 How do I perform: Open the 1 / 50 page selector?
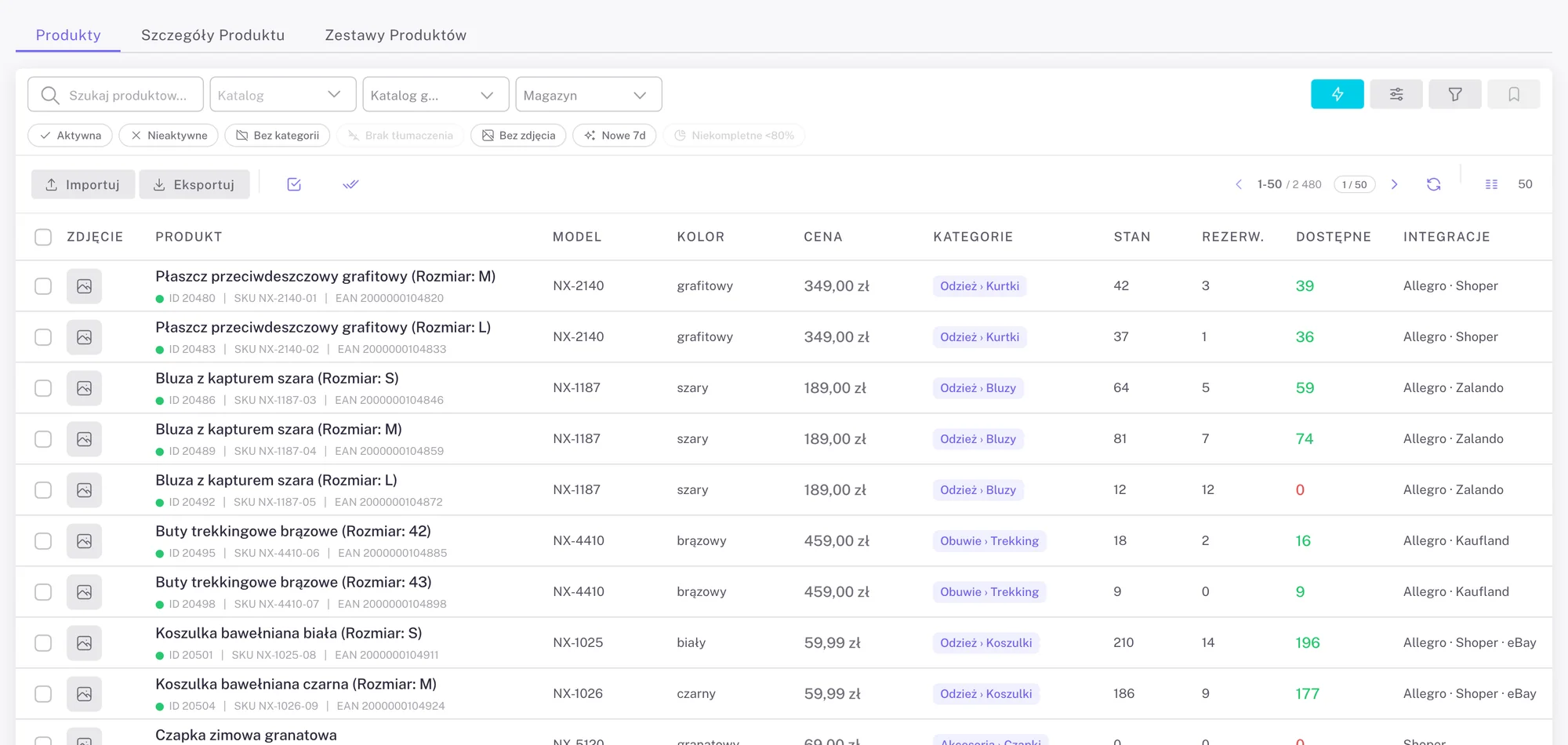pos(1355,184)
